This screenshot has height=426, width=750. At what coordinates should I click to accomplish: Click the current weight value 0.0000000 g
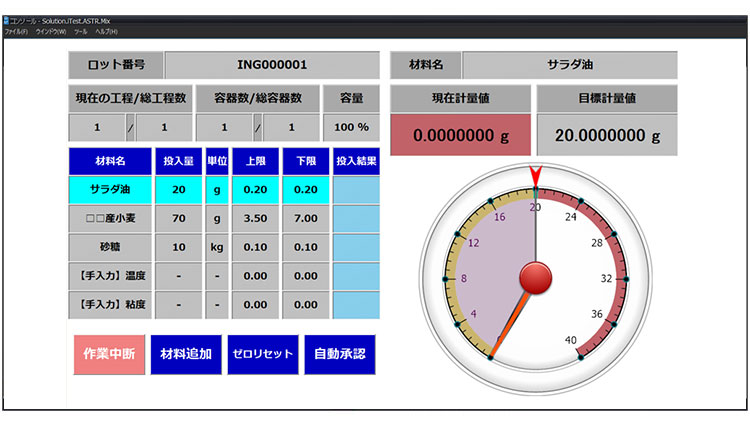click(461, 135)
